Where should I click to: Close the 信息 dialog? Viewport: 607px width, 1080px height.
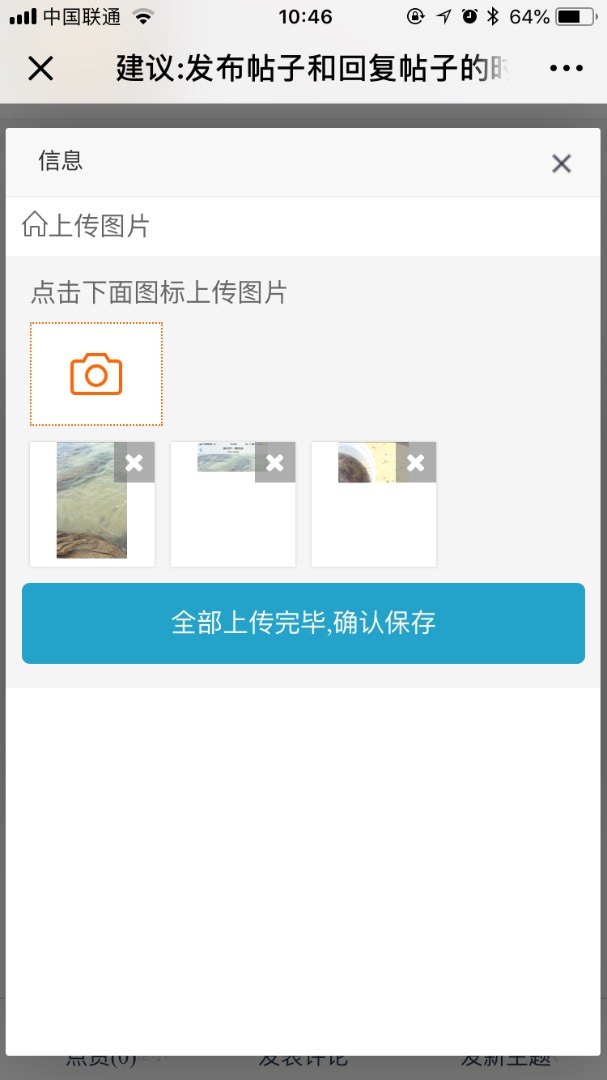562,163
